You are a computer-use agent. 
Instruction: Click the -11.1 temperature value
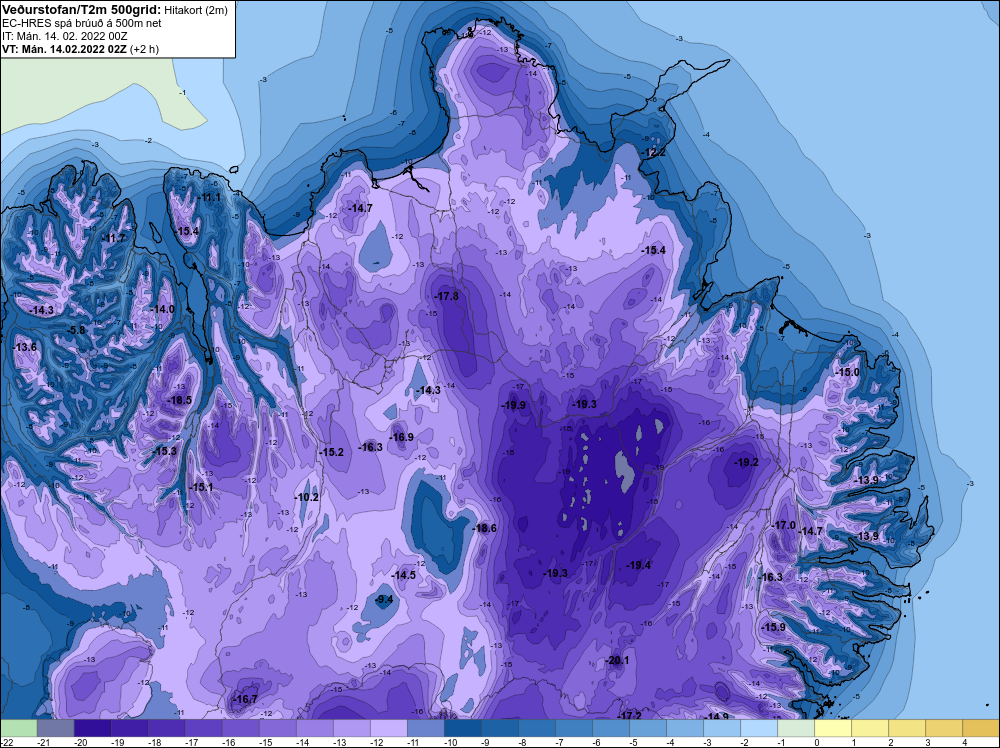[x=209, y=198]
